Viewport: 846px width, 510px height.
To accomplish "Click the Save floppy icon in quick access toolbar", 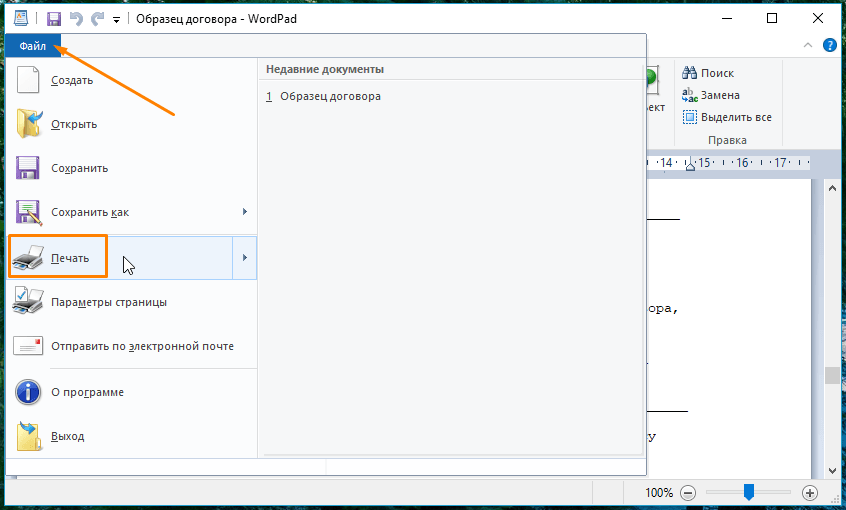I will [53, 19].
